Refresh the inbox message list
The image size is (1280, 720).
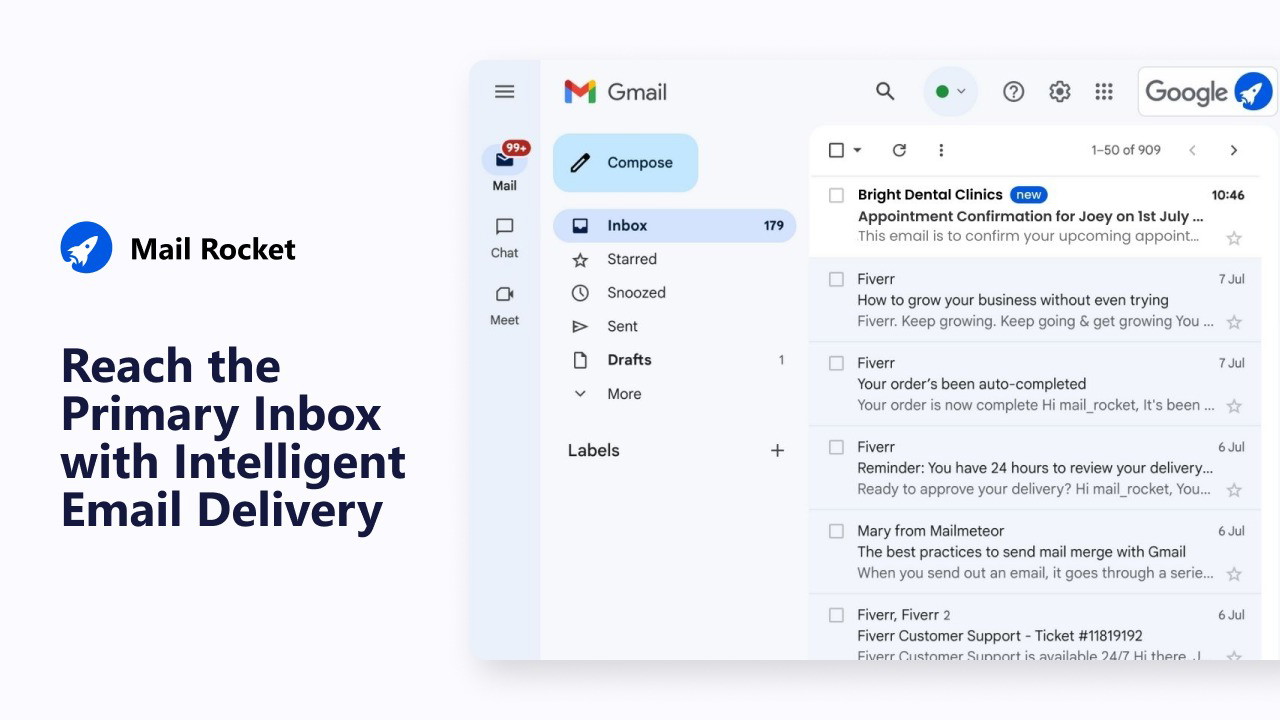899,150
